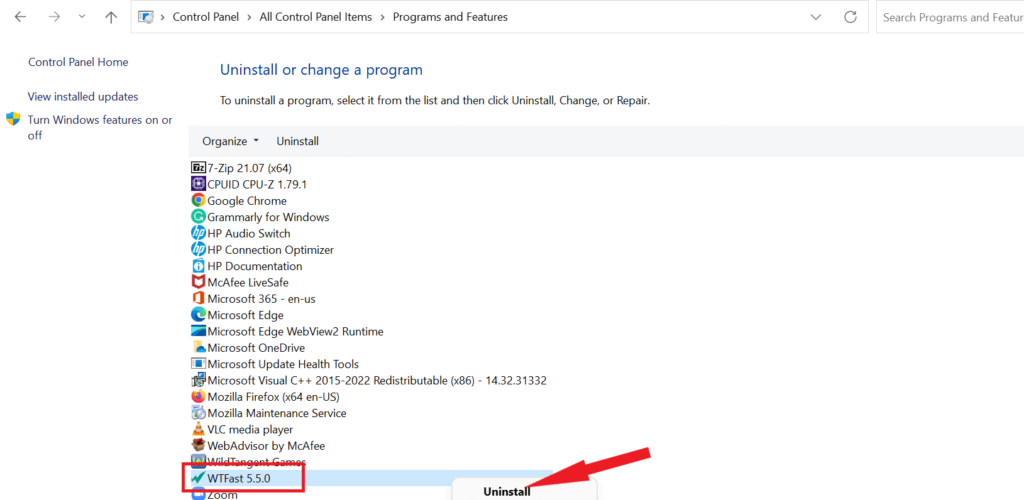Select Microsoft Update Health Tools entry
Image resolution: width=1024 pixels, height=500 pixels.
point(283,364)
